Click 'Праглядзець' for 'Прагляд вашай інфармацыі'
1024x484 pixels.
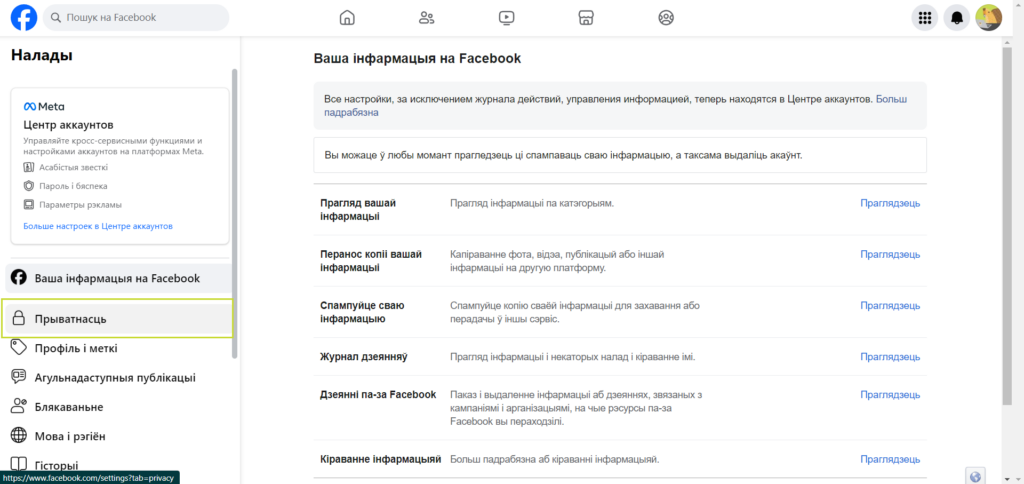pyautogui.click(x=890, y=203)
